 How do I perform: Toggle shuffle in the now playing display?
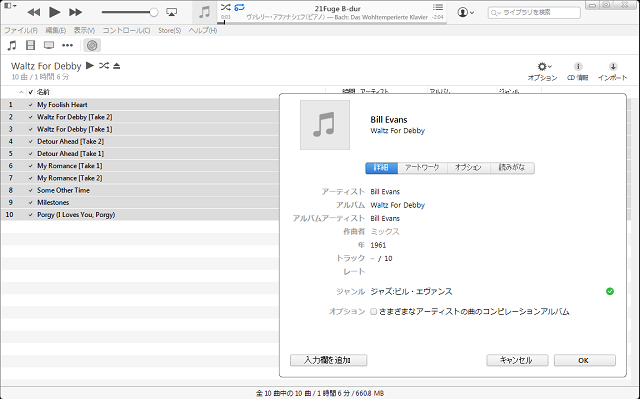pyautogui.click(x=225, y=7)
